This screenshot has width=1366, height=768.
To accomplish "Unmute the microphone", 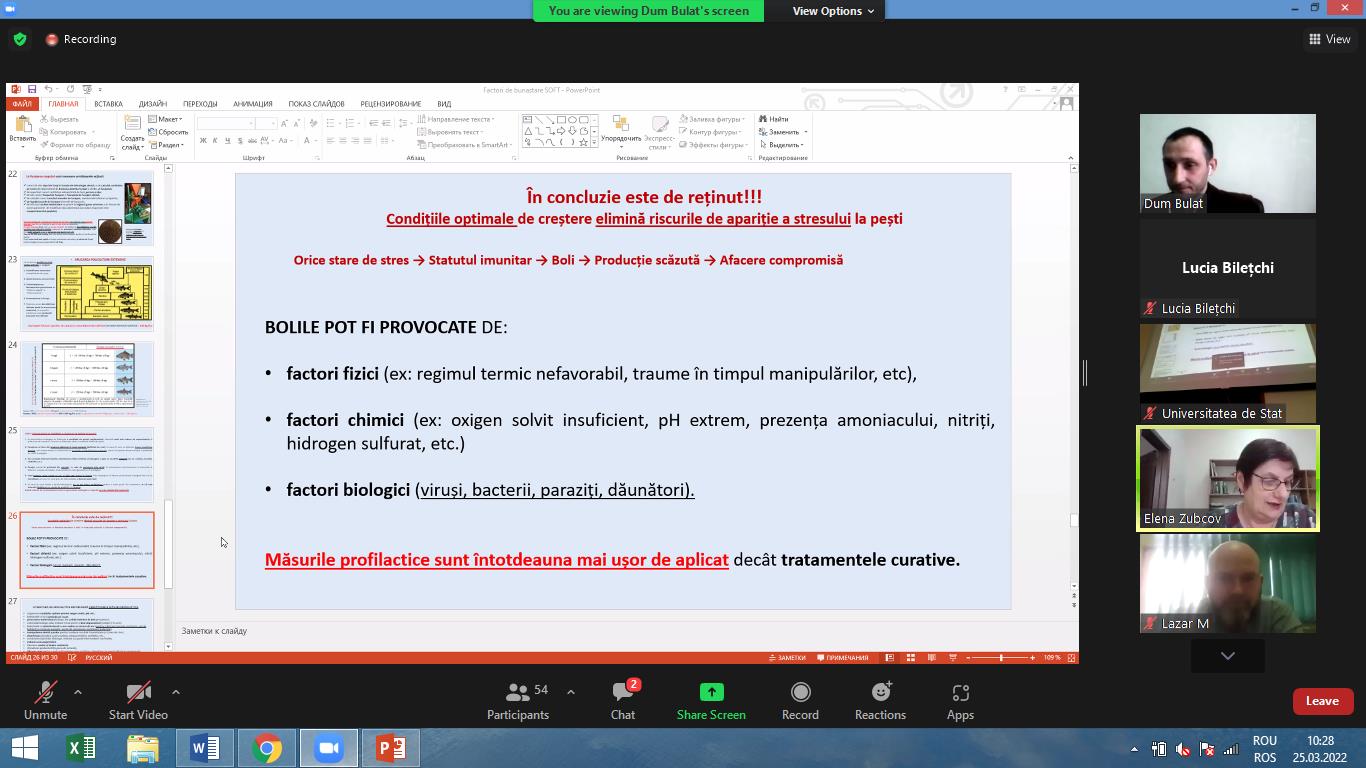I will point(45,700).
